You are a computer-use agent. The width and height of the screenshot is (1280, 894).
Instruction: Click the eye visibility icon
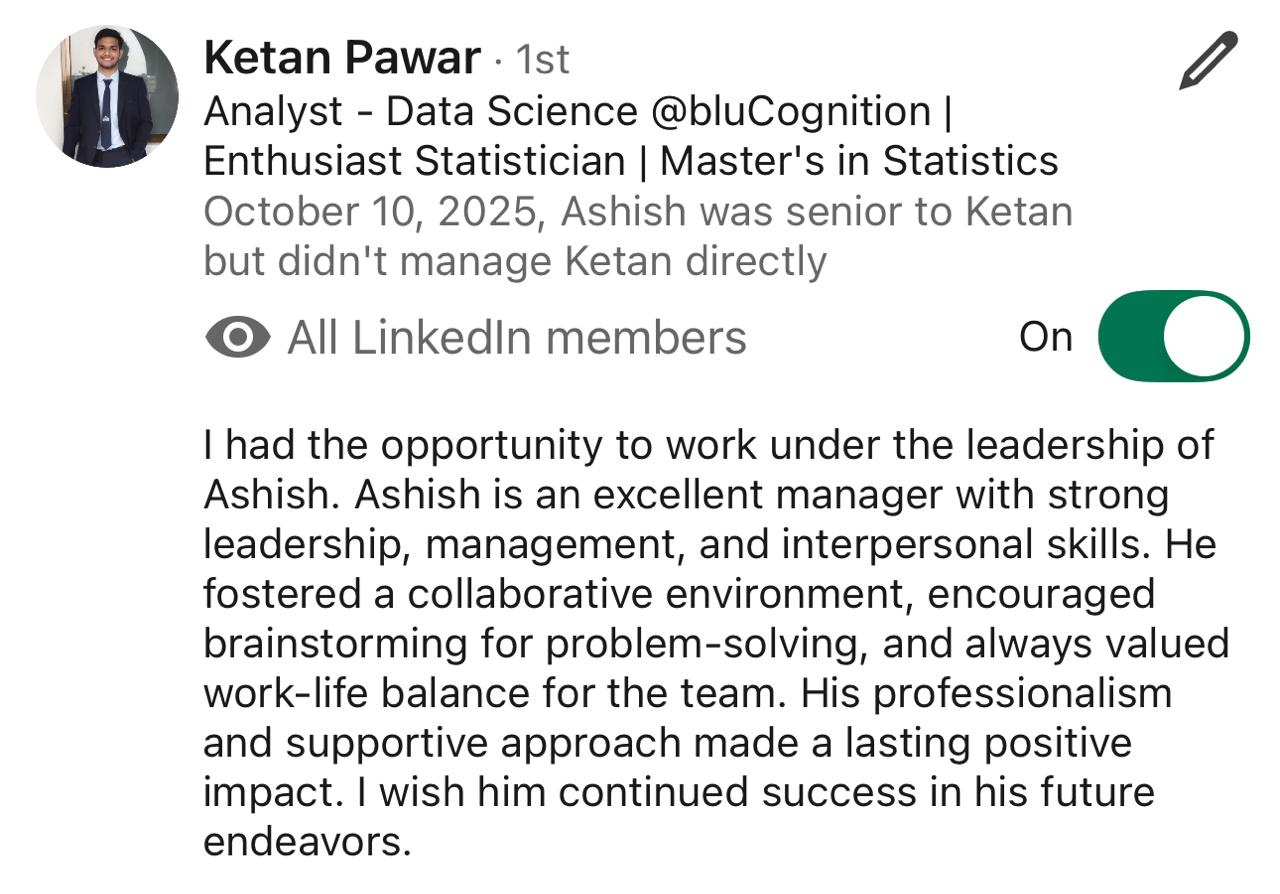237,338
